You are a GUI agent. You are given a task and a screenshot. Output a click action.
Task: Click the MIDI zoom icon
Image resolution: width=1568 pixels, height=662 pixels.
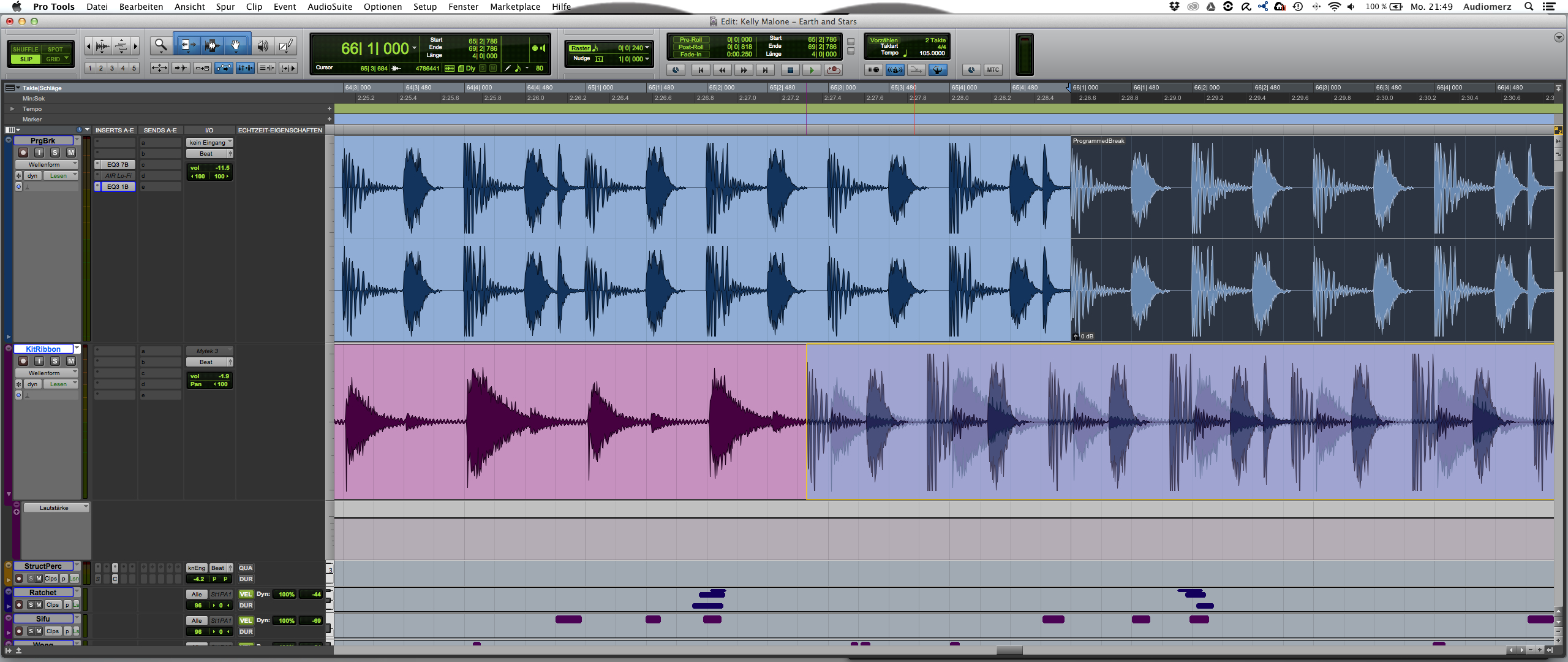point(121,45)
